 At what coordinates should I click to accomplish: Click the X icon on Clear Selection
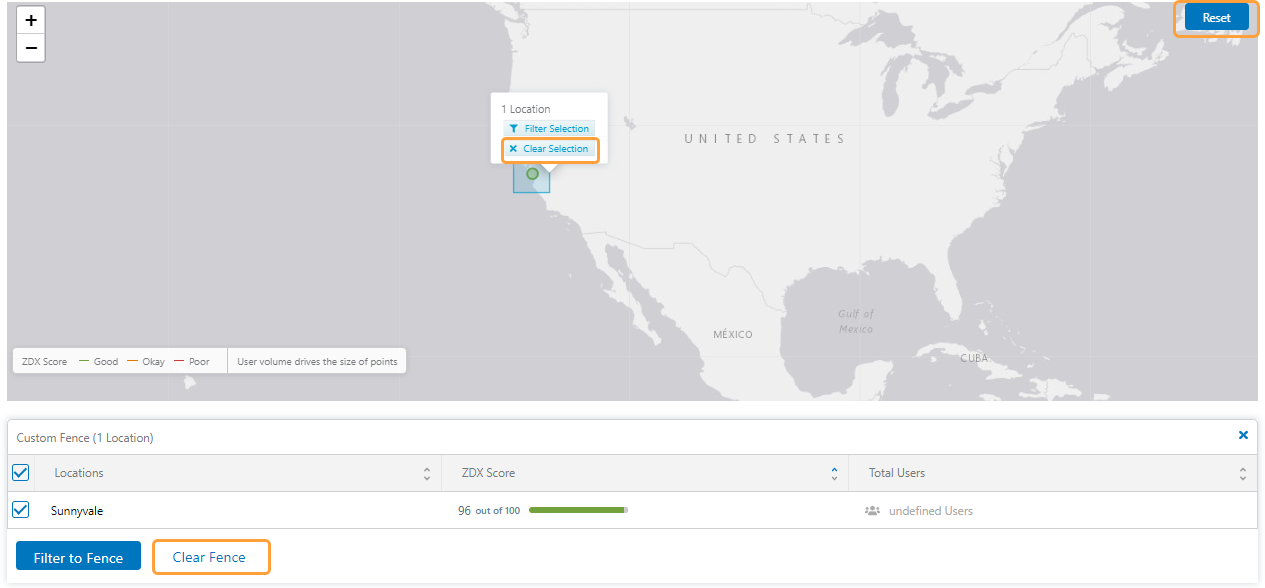[x=513, y=148]
